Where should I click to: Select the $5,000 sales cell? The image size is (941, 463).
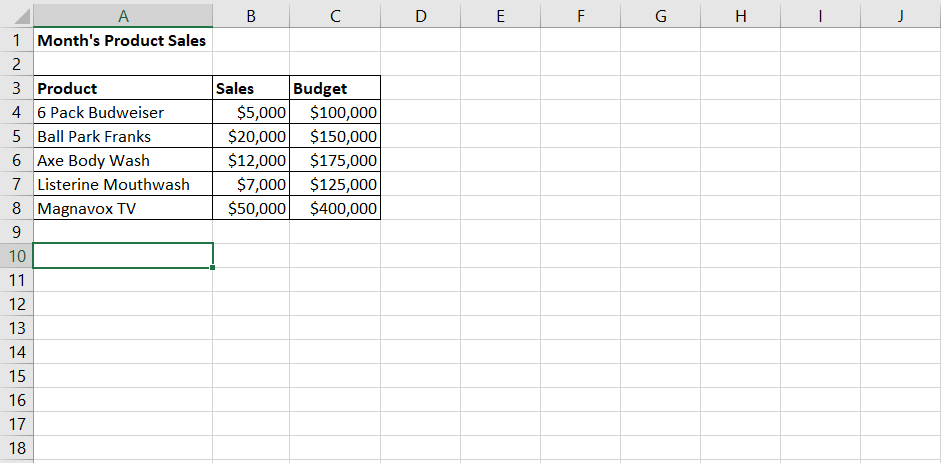[x=251, y=112]
